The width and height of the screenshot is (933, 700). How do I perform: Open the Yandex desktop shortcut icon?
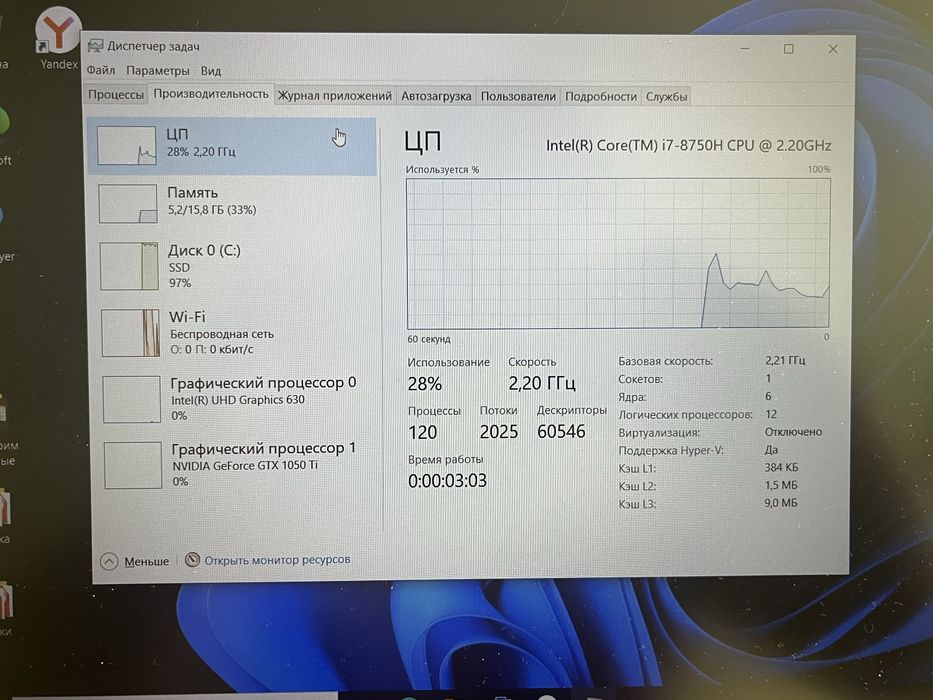pos(57,30)
